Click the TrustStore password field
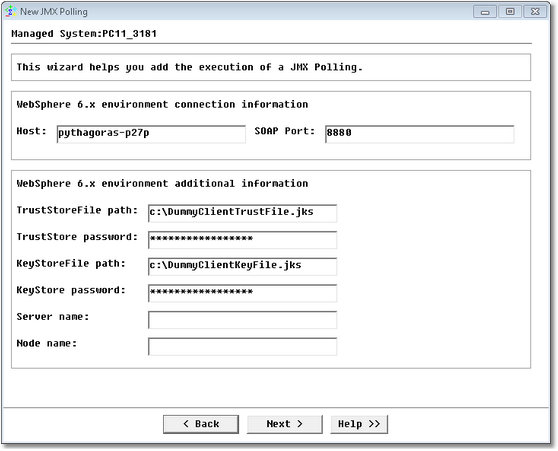Viewport: 558px width, 451px height. click(x=242, y=240)
